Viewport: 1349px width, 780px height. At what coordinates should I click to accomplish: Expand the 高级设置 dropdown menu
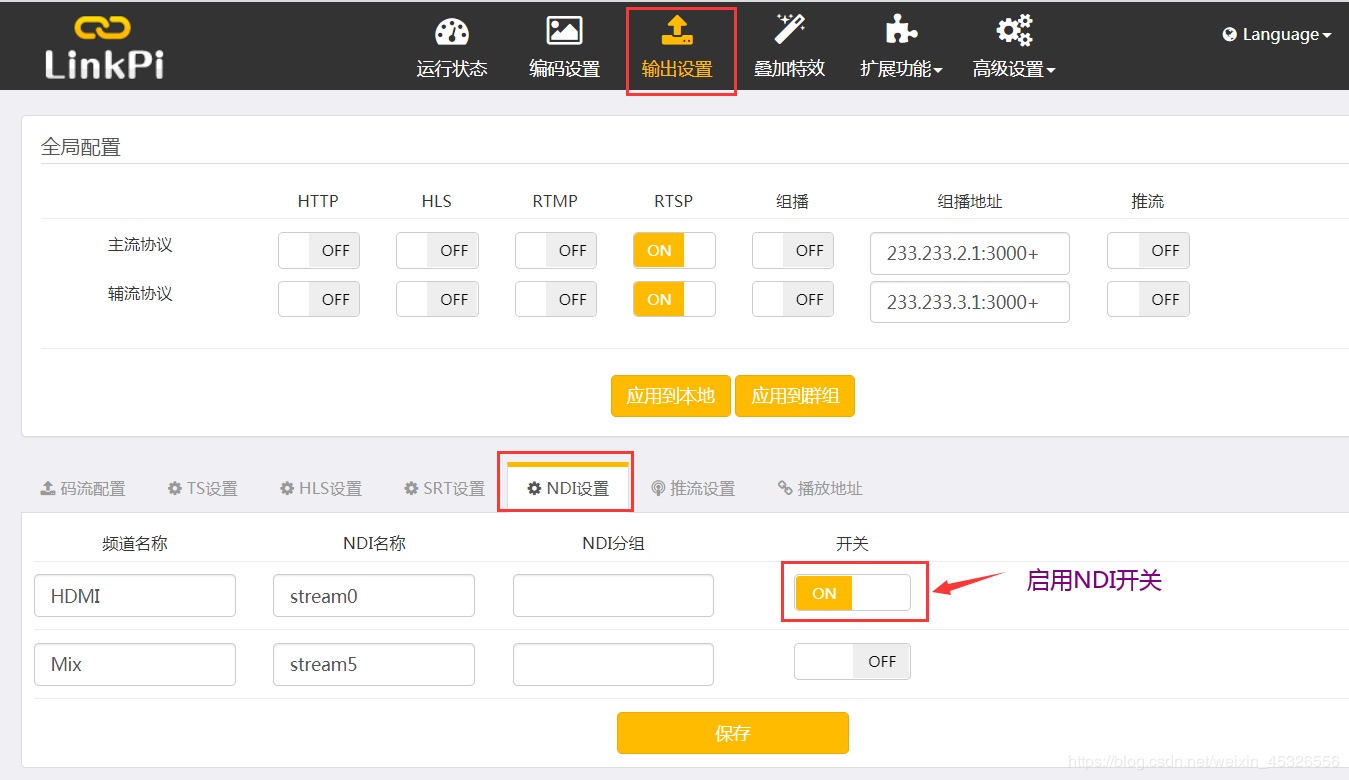tap(1014, 69)
